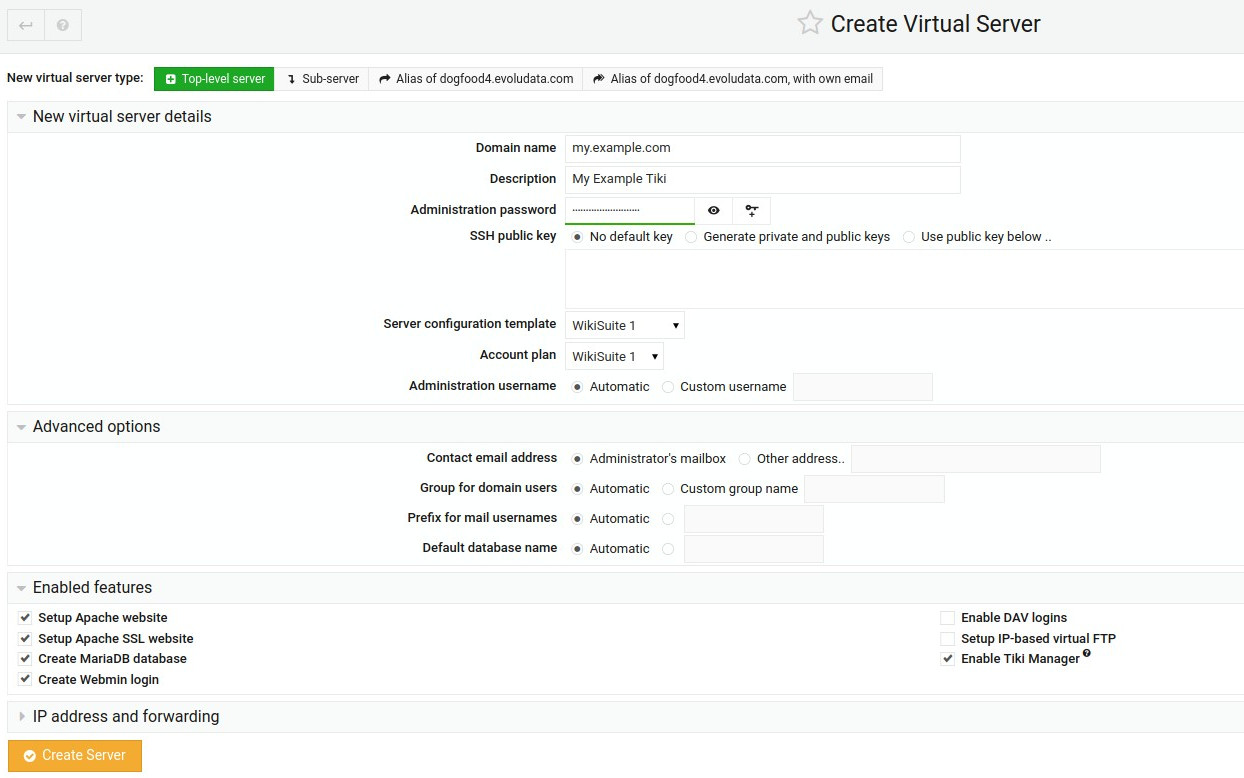Open Server configuration template dropdown

pos(624,325)
